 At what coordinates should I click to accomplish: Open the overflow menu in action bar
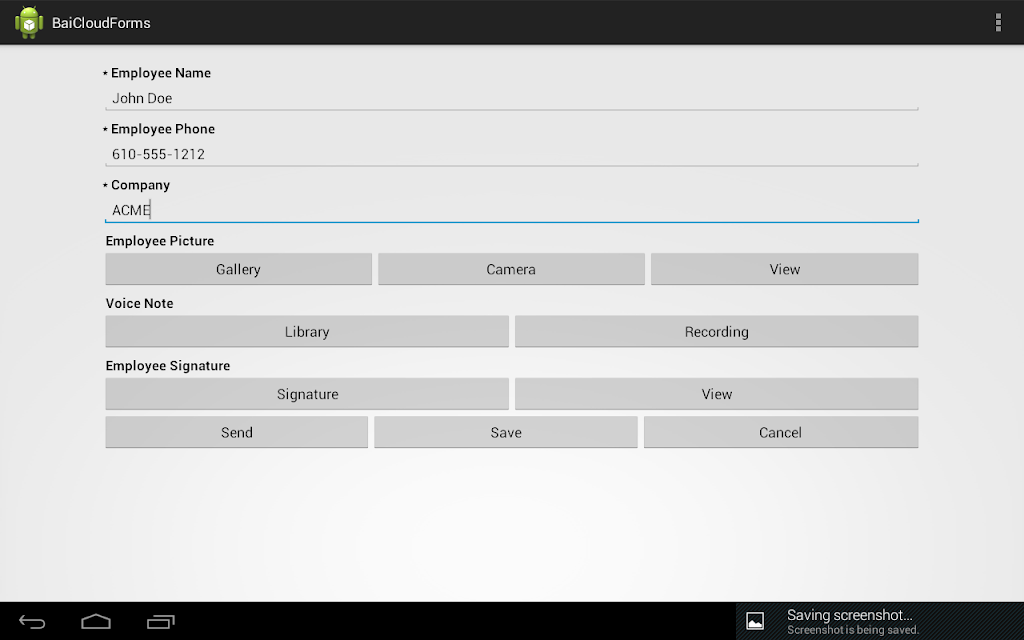(x=998, y=22)
